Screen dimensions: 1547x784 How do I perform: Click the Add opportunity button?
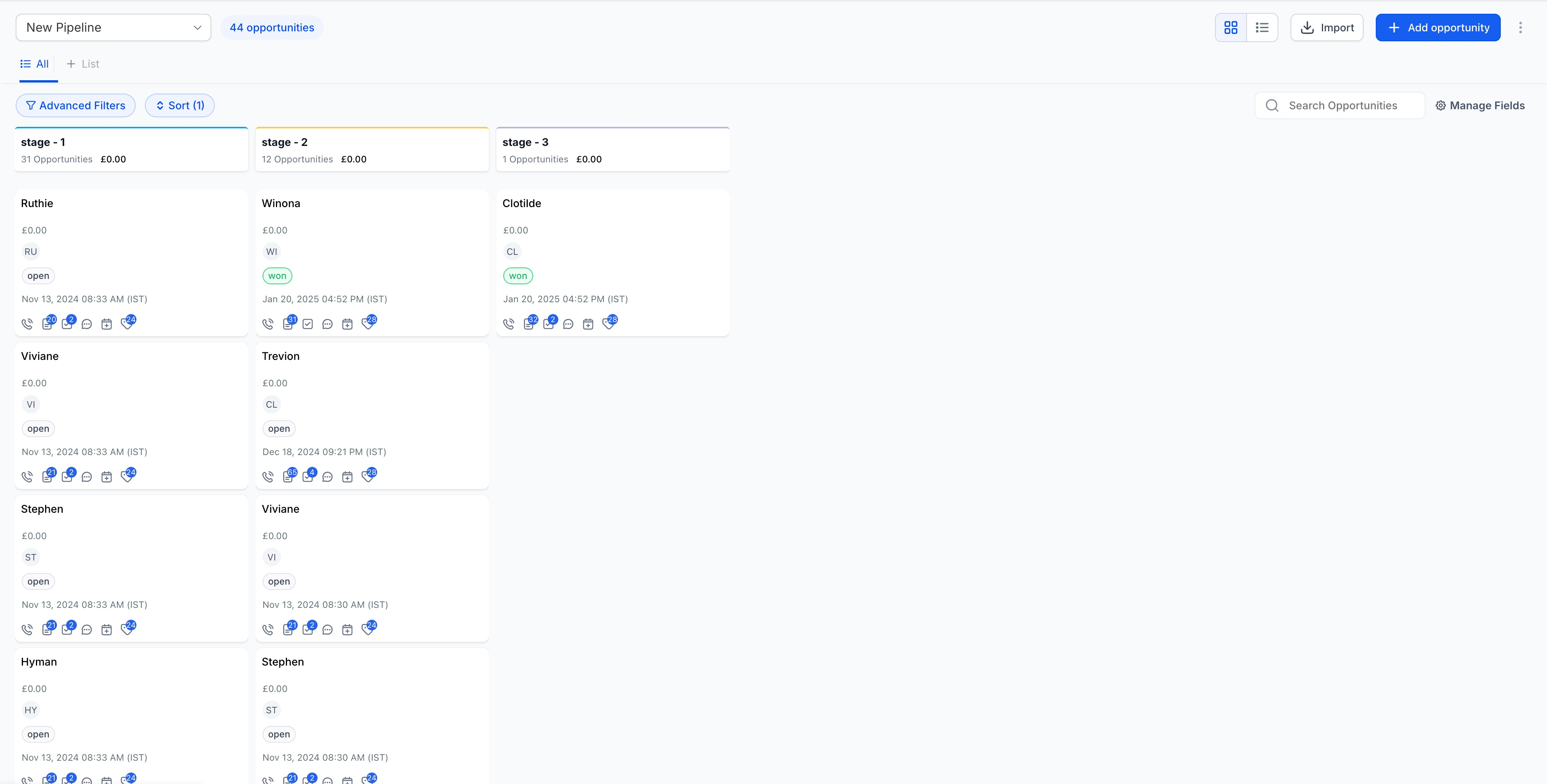(x=1438, y=28)
